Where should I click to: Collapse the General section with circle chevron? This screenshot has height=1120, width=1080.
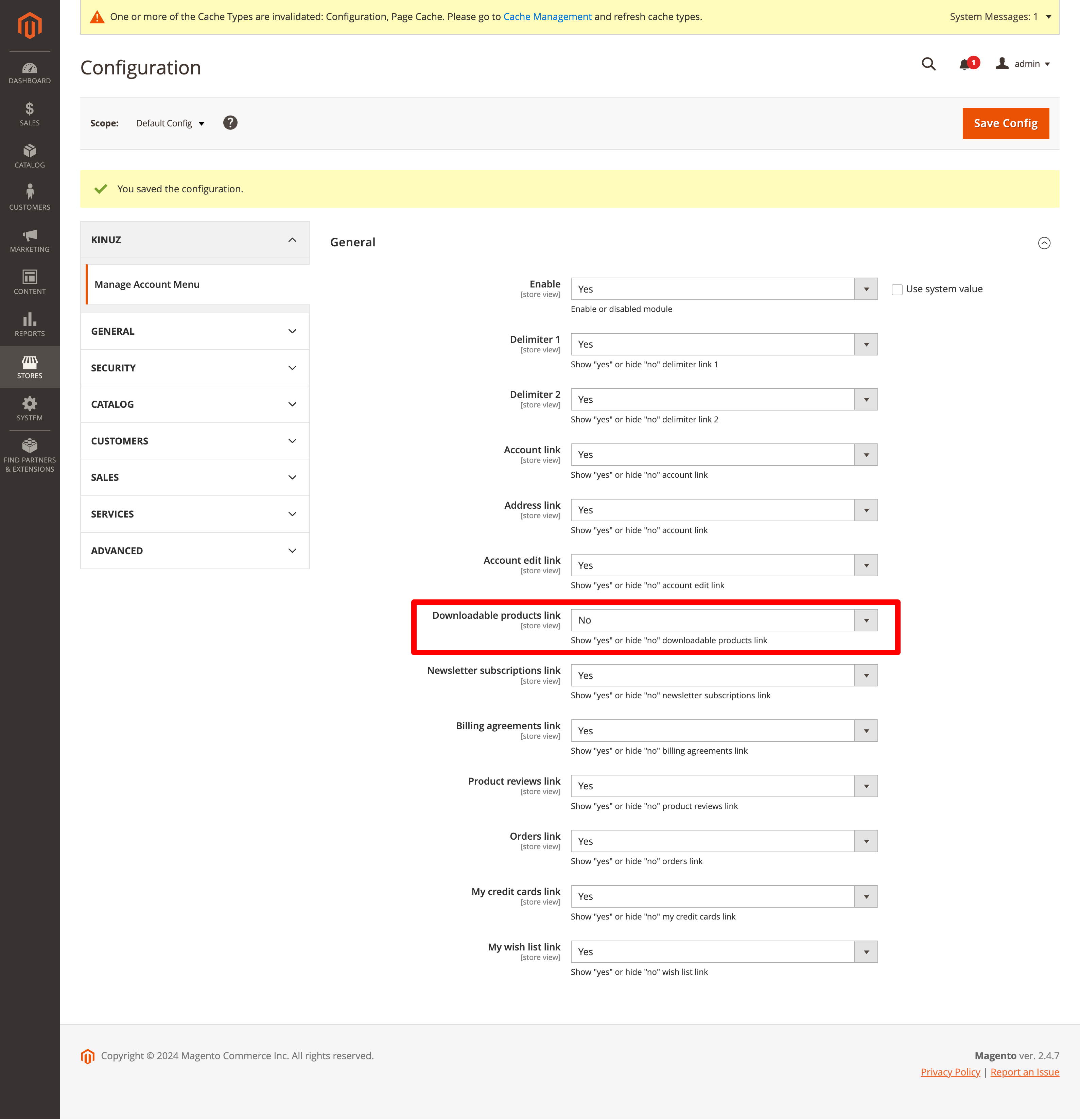1044,243
